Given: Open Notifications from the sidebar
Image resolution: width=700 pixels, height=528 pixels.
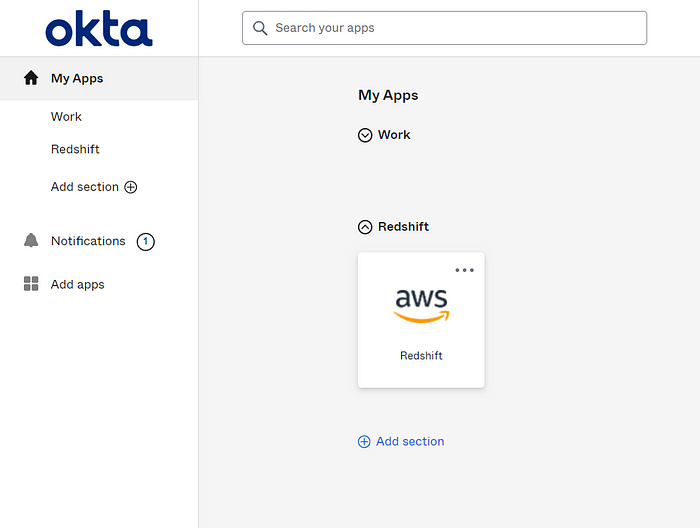Looking at the screenshot, I should click(x=88, y=241).
